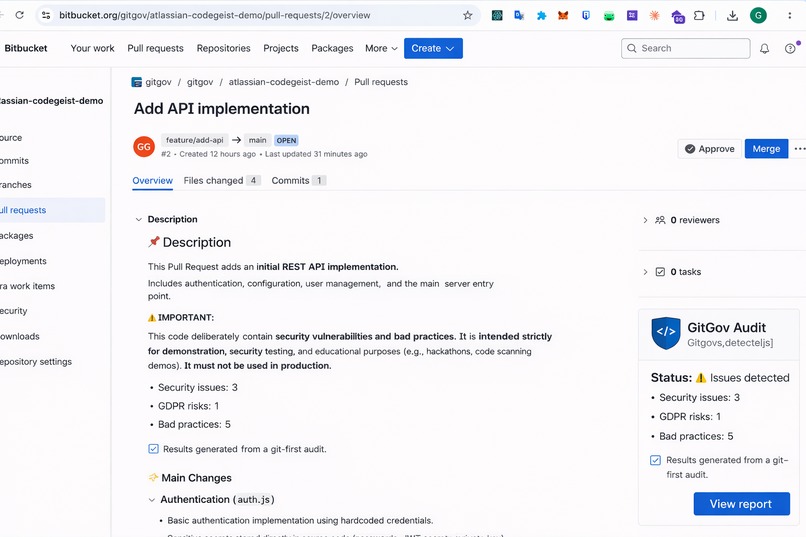
Task: Open the More dropdown in navigation
Action: pos(381,48)
